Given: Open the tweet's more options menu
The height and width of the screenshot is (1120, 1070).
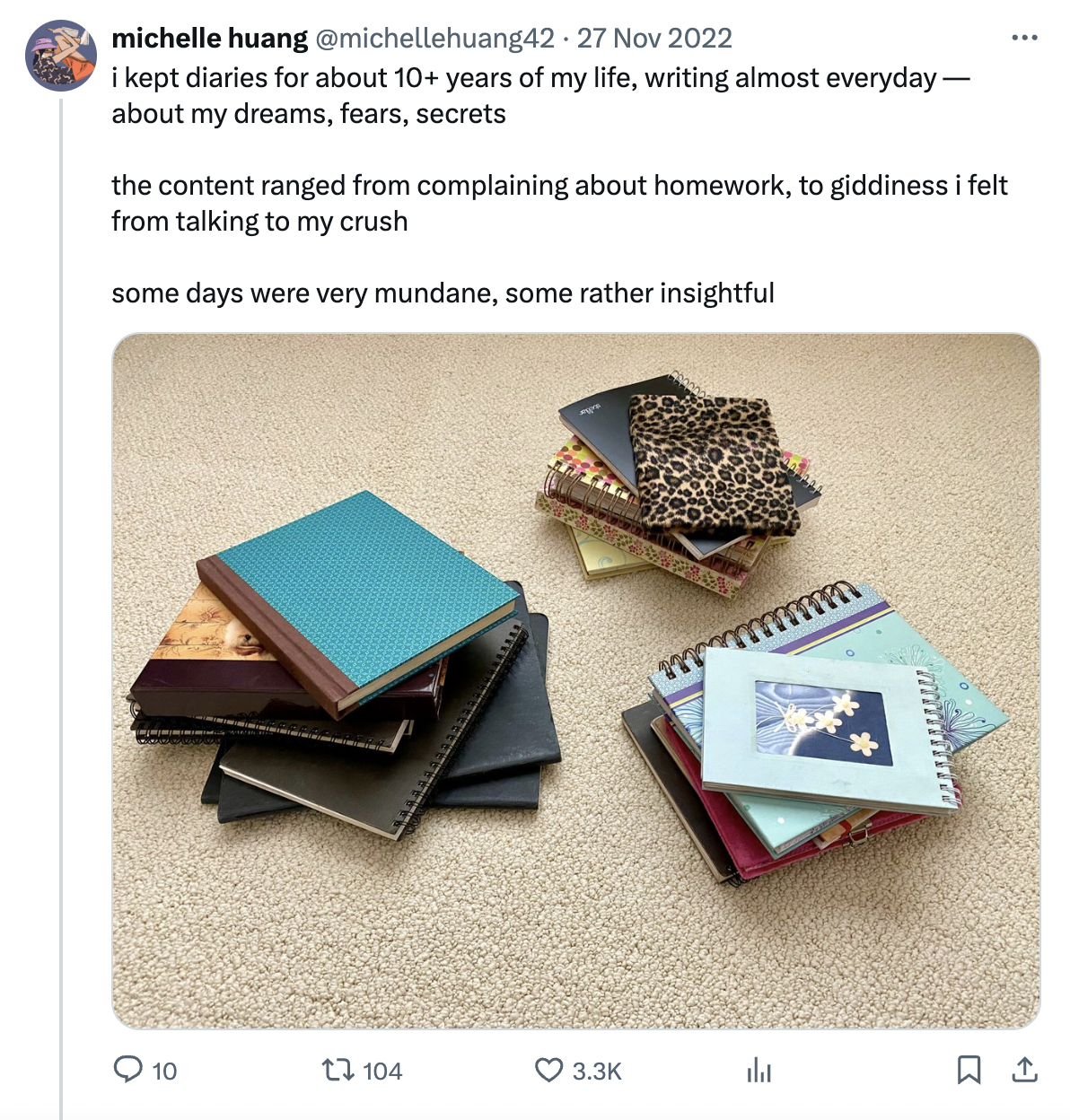Looking at the screenshot, I should click(1023, 39).
